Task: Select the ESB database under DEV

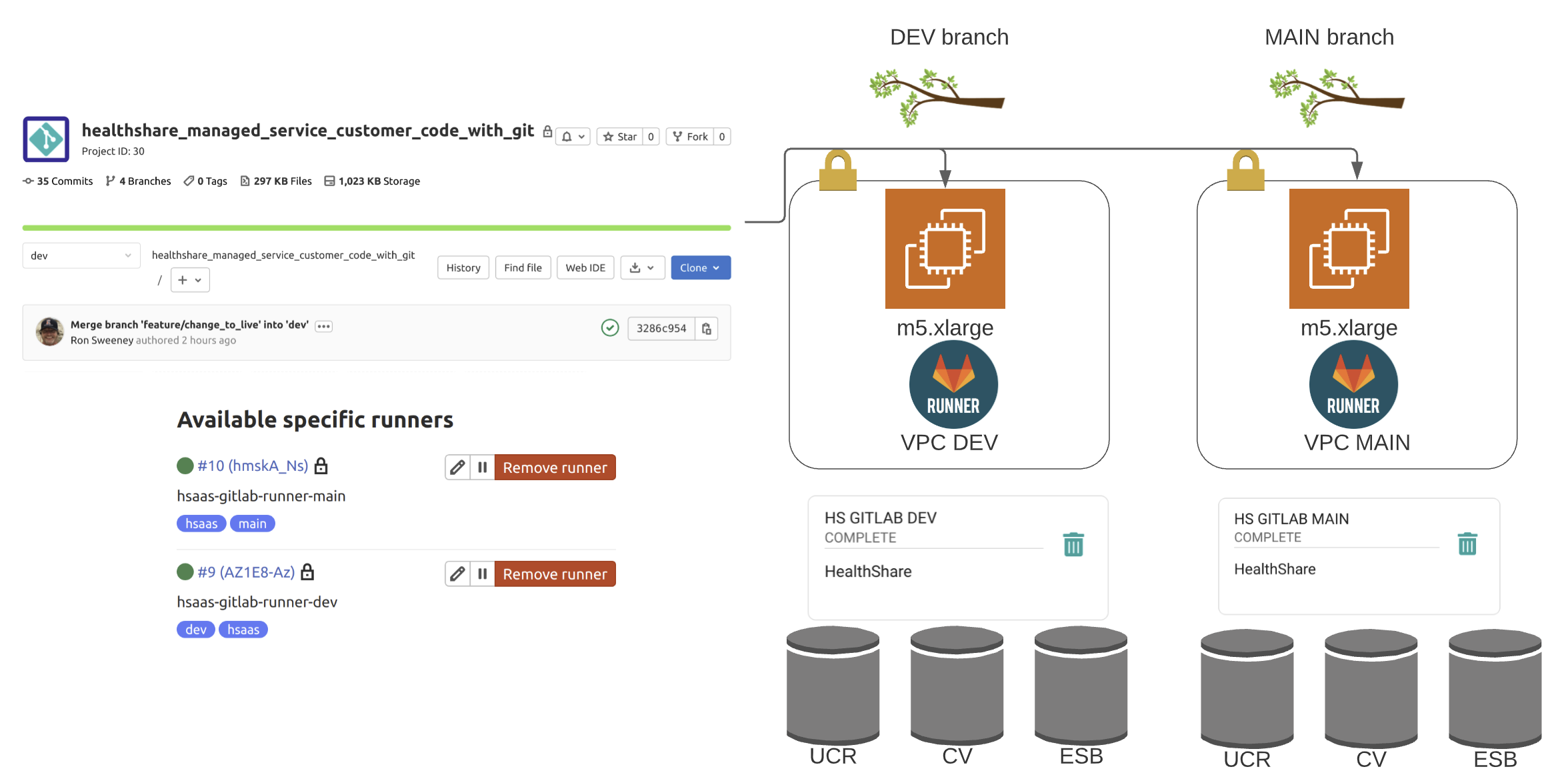Action: (x=1081, y=686)
